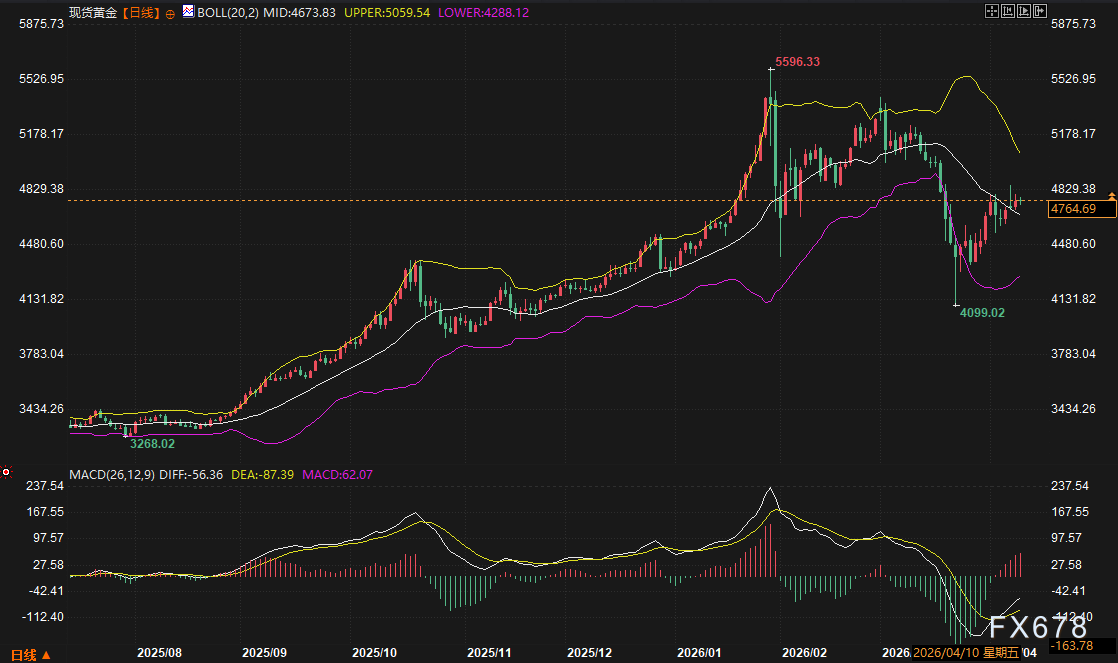The image size is (1118, 663).
Task: Click the jump to latest candle icon
Action: point(1040,11)
